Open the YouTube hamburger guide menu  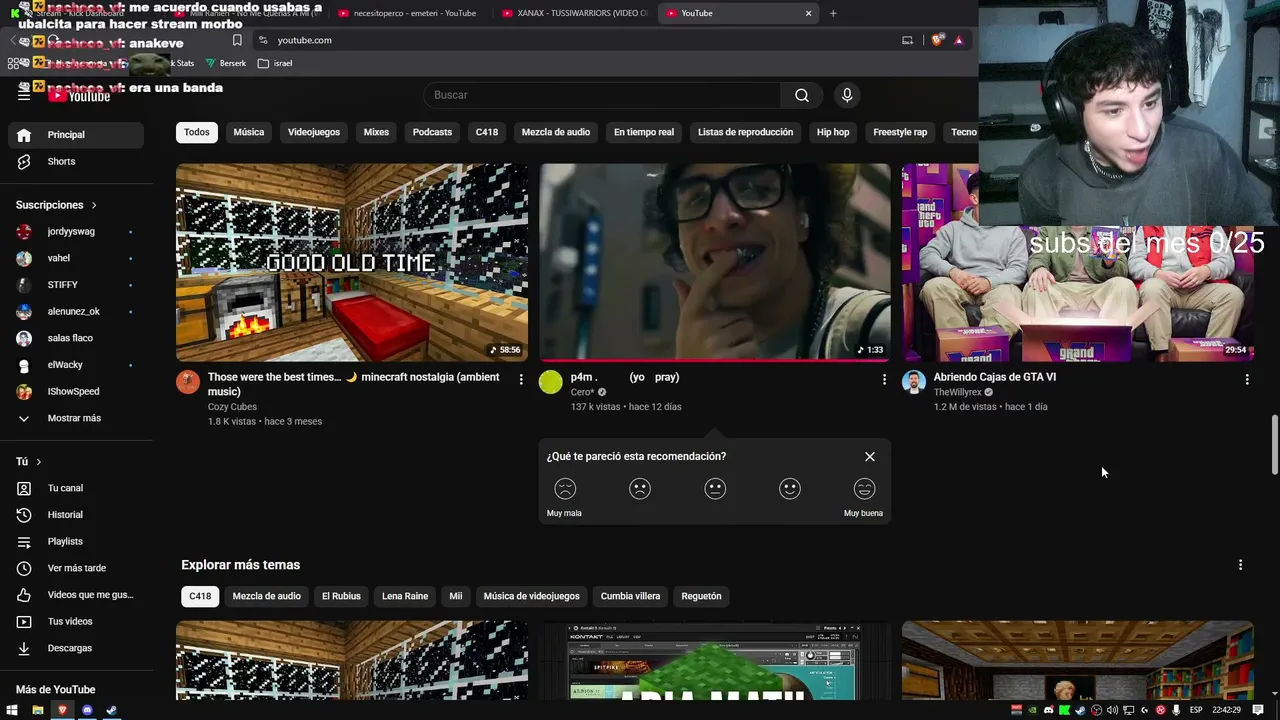(x=24, y=95)
